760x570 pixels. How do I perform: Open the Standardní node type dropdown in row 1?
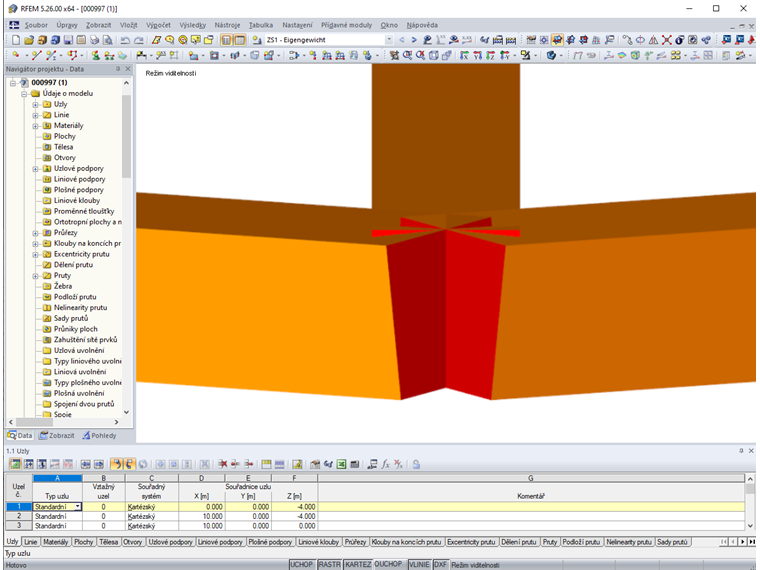pyautogui.click(x=78, y=507)
